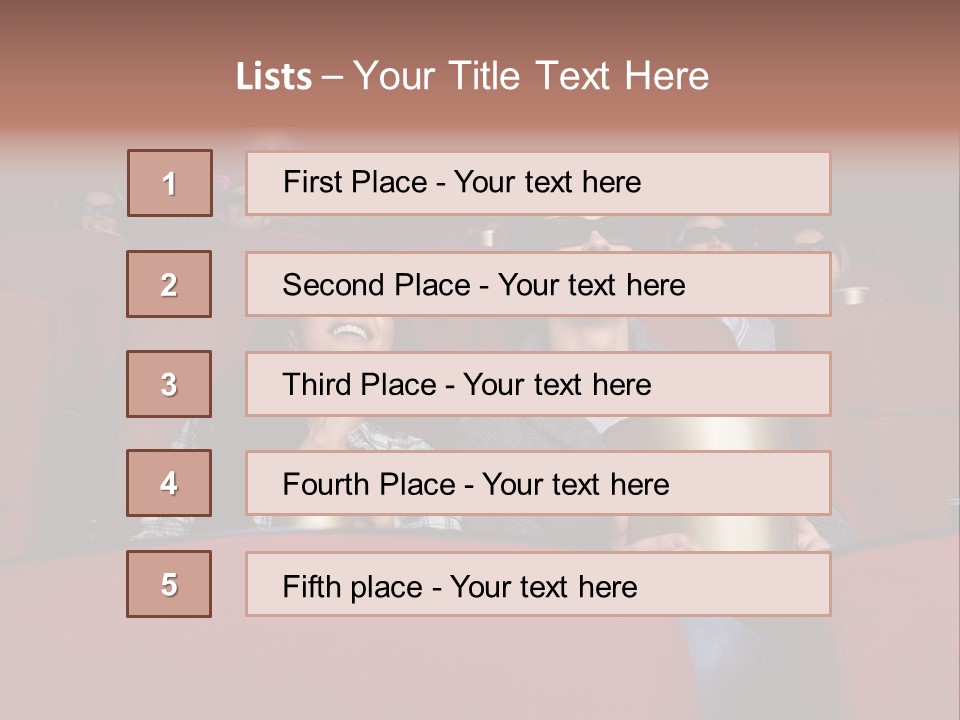Click the word Lists in title
Viewport: 960px width, 720px height.
pyautogui.click(x=274, y=77)
